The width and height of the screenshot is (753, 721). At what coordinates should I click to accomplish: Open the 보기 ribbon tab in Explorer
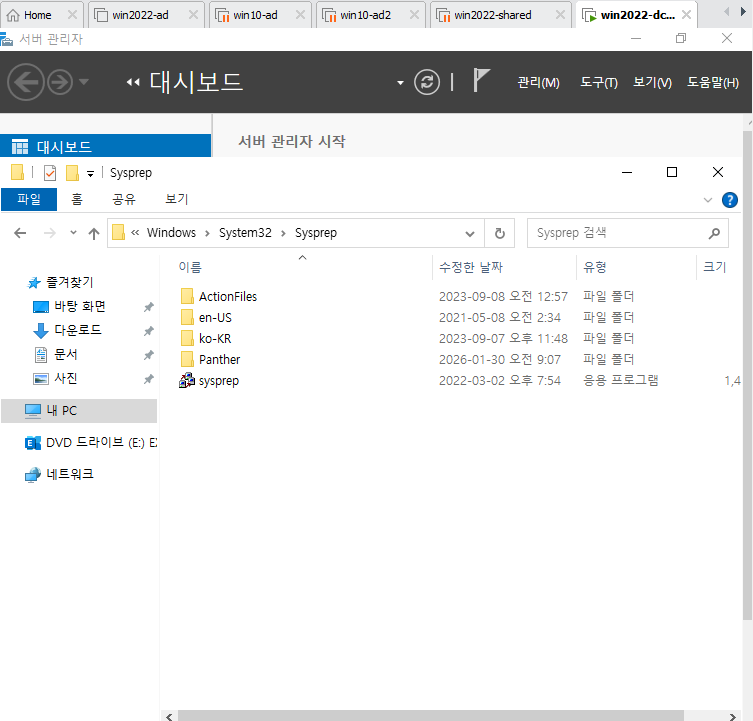(x=176, y=199)
